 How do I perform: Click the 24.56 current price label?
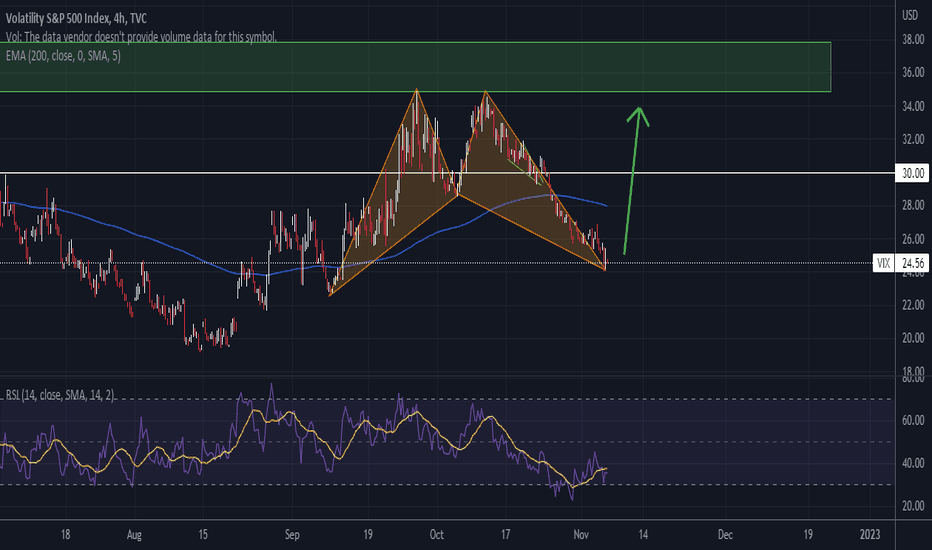pos(912,263)
